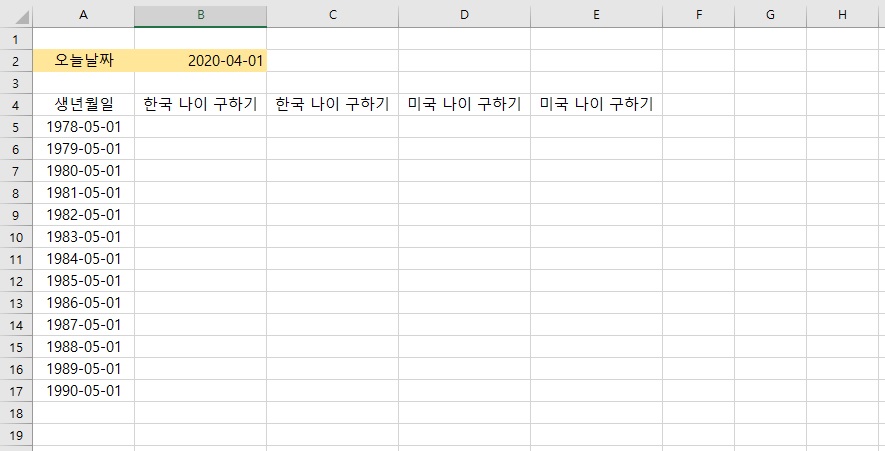The width and height of the screenshot is (885, 451).
Task: Select column A header
Action: click(x=84, y=16)
